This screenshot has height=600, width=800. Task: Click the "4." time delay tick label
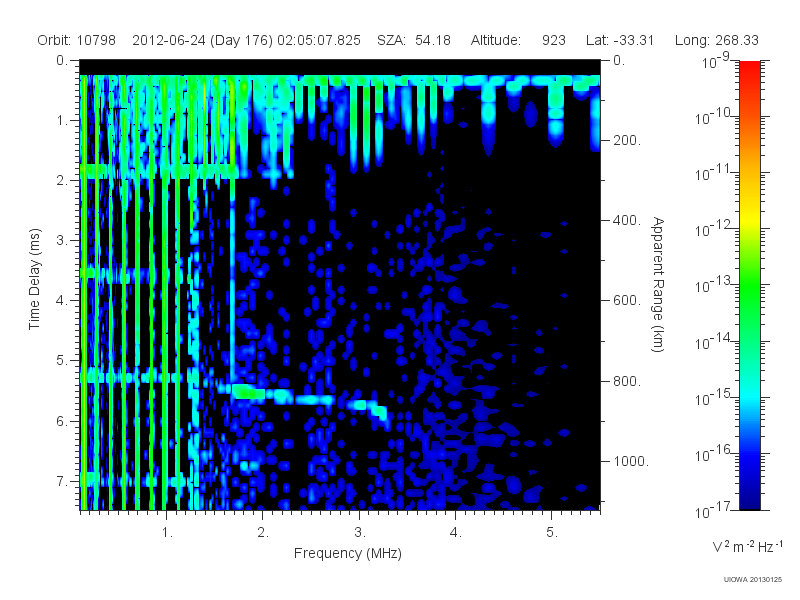62,301
